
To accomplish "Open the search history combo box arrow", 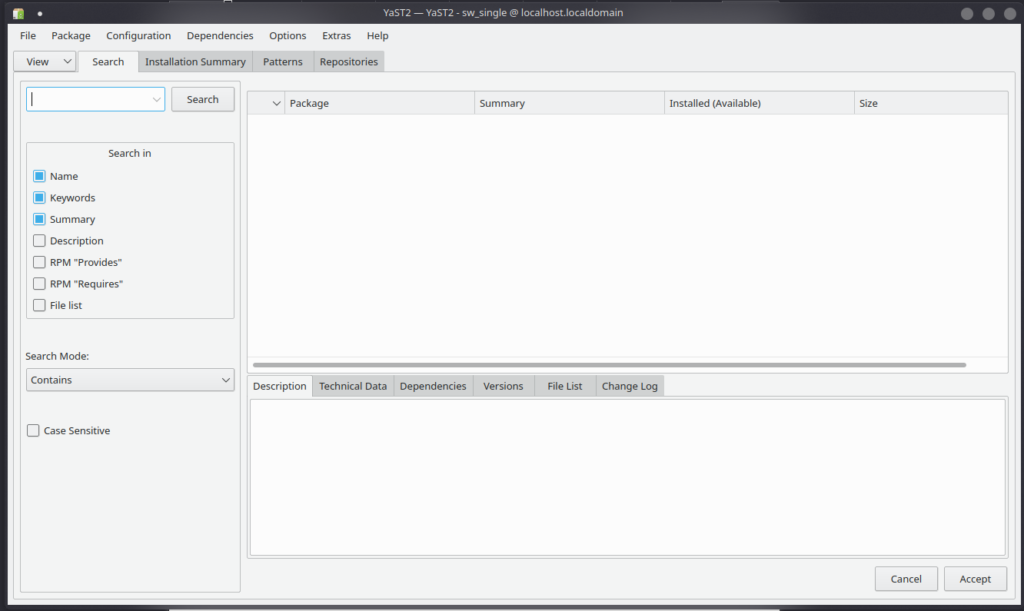I will (x=157, y=99).
